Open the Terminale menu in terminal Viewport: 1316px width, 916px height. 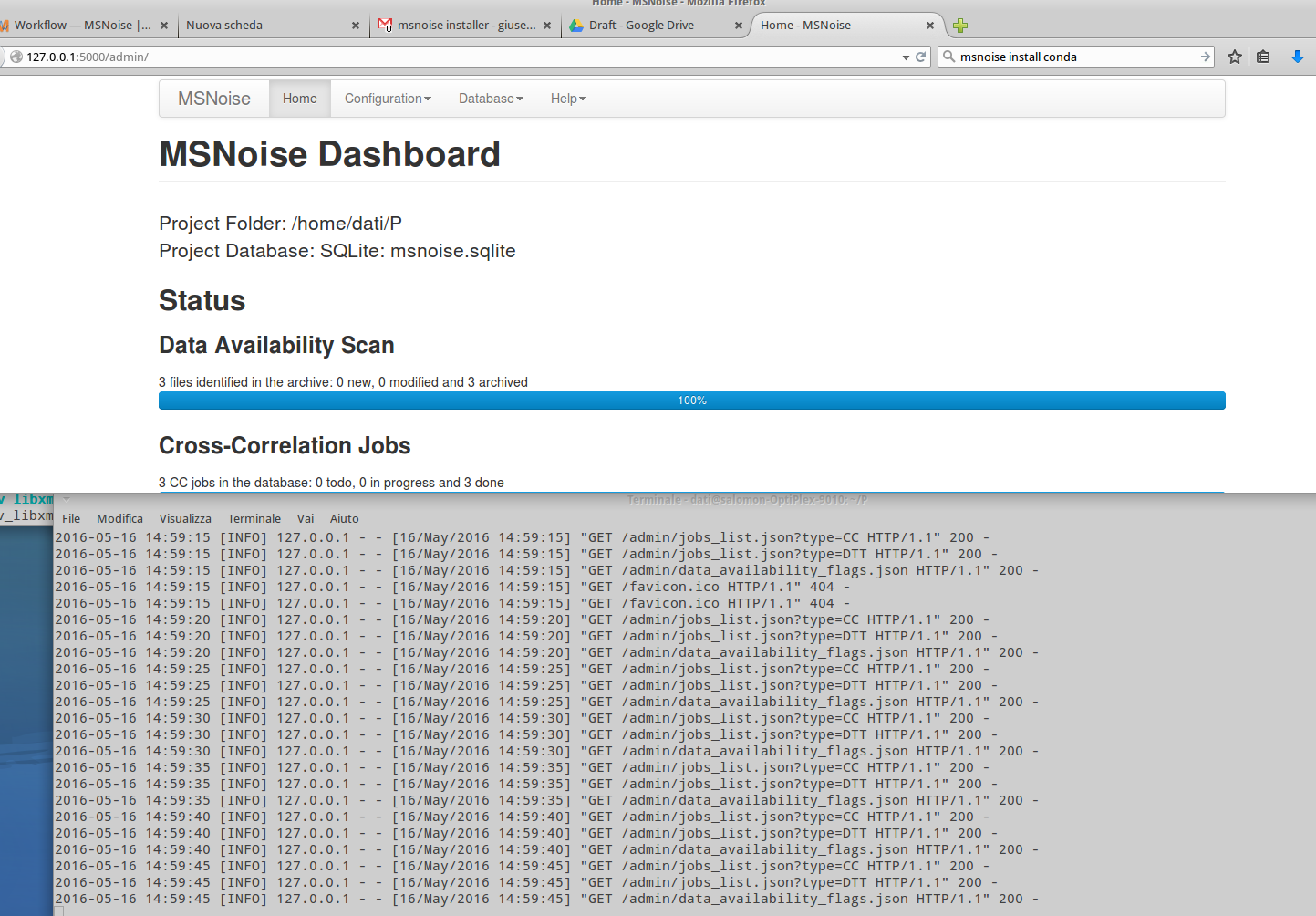coord(254,518)
